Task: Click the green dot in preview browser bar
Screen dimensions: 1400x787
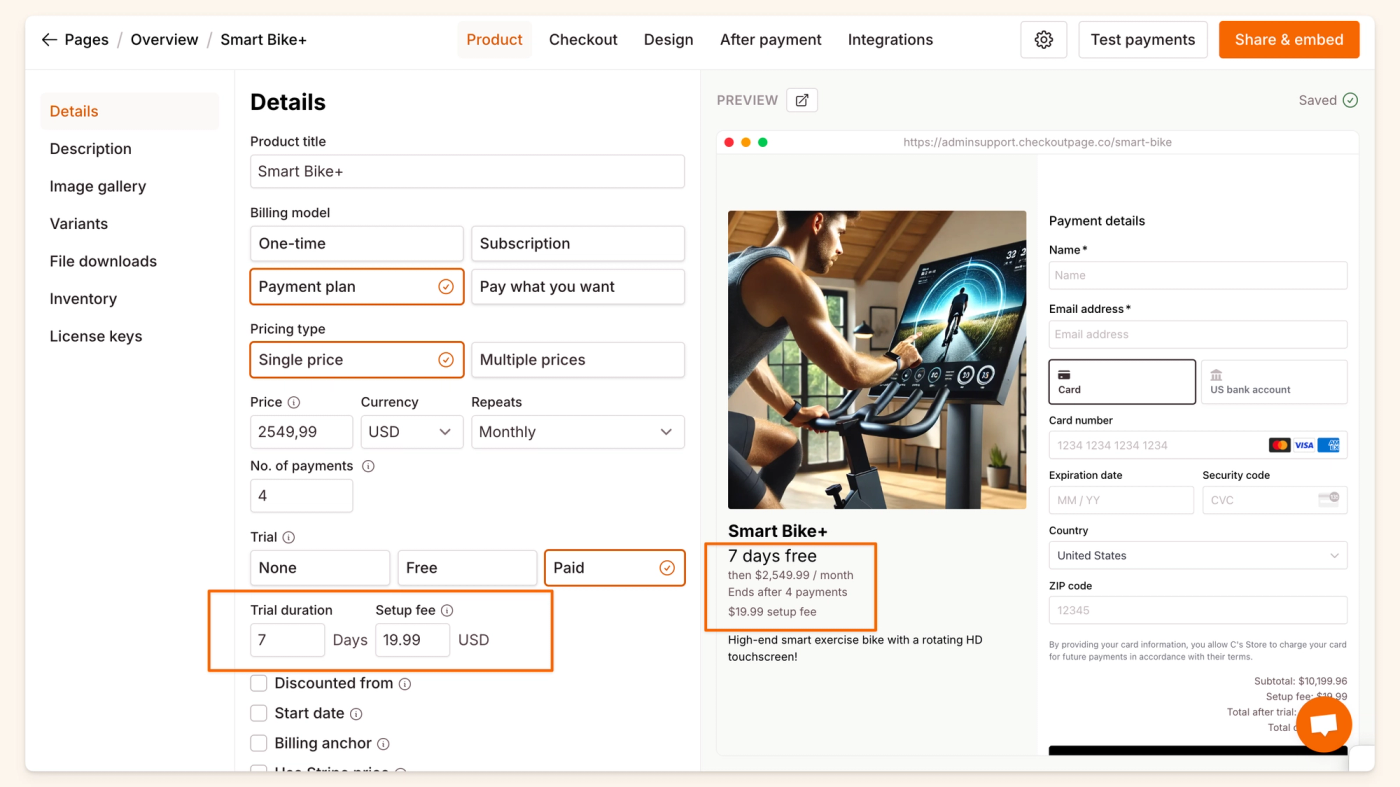Action: [763, 142]
